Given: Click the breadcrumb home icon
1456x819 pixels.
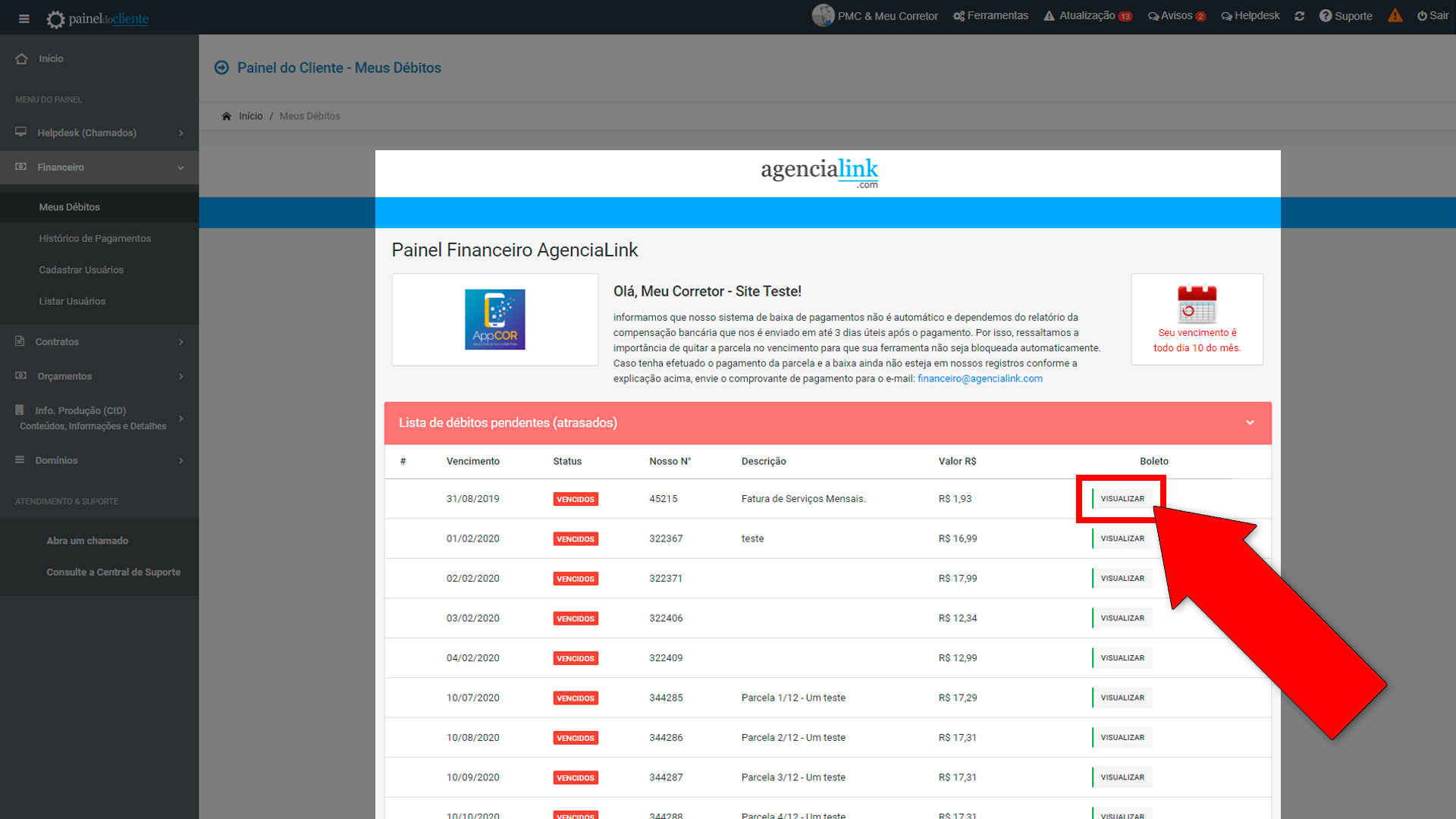Looking at the screenshot, I should click(x=226, y=116).
